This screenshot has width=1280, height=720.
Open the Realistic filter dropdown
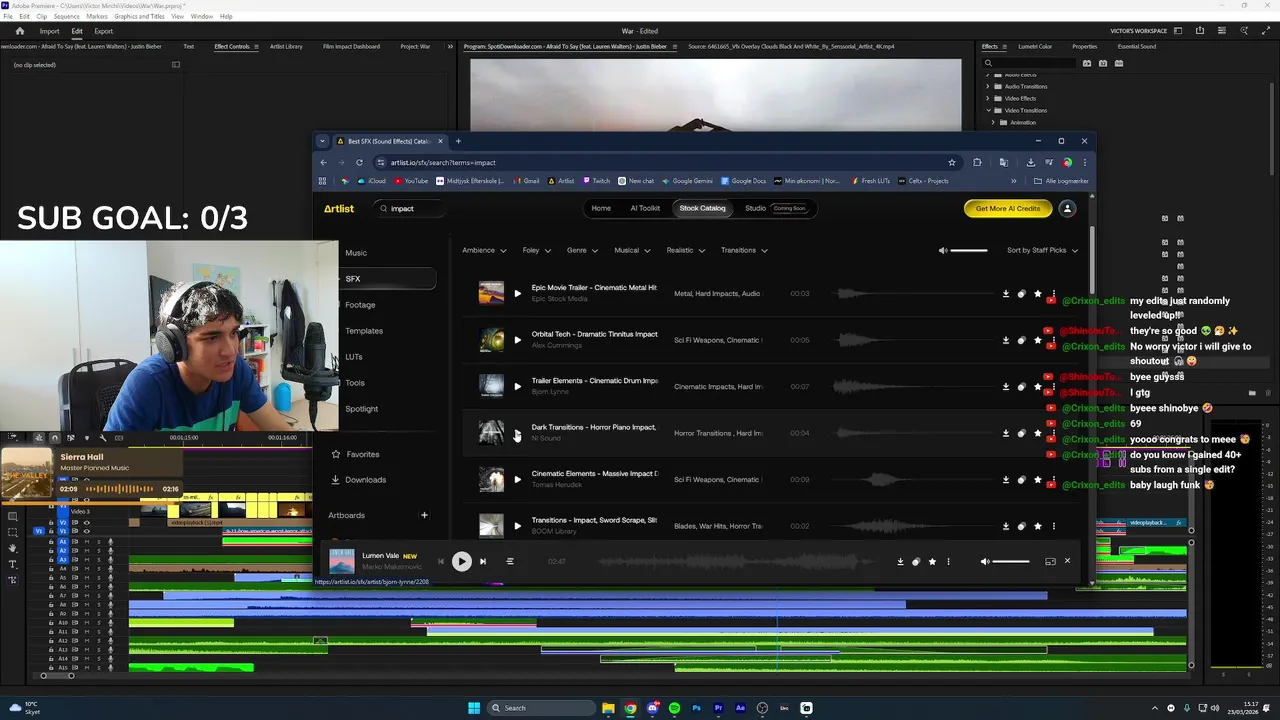(x=685, y=250)
